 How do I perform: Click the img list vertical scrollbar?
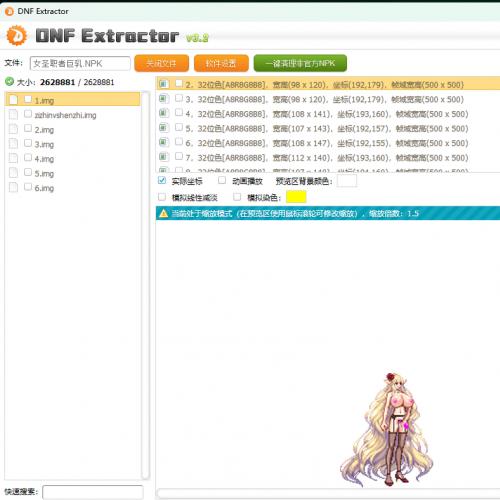coord(145,285)
